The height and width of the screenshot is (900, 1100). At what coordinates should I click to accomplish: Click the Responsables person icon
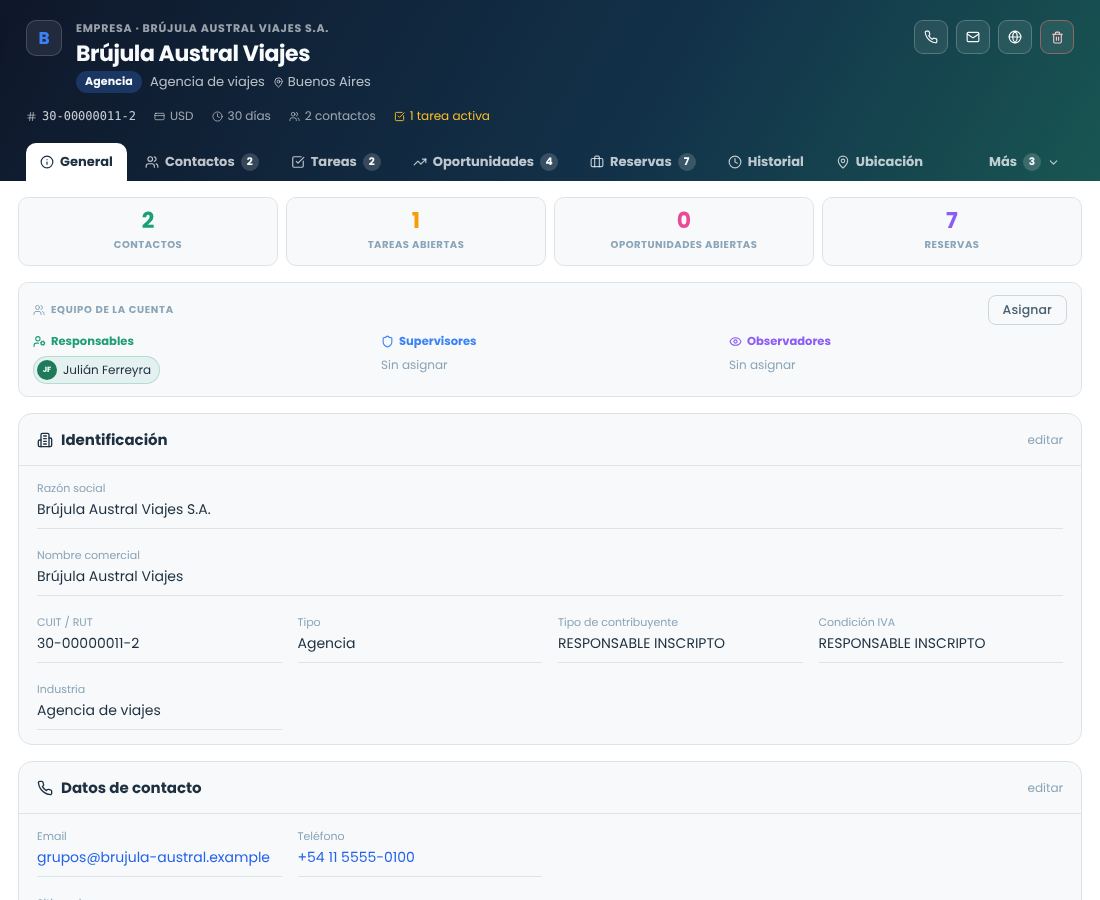coord(39,342)
